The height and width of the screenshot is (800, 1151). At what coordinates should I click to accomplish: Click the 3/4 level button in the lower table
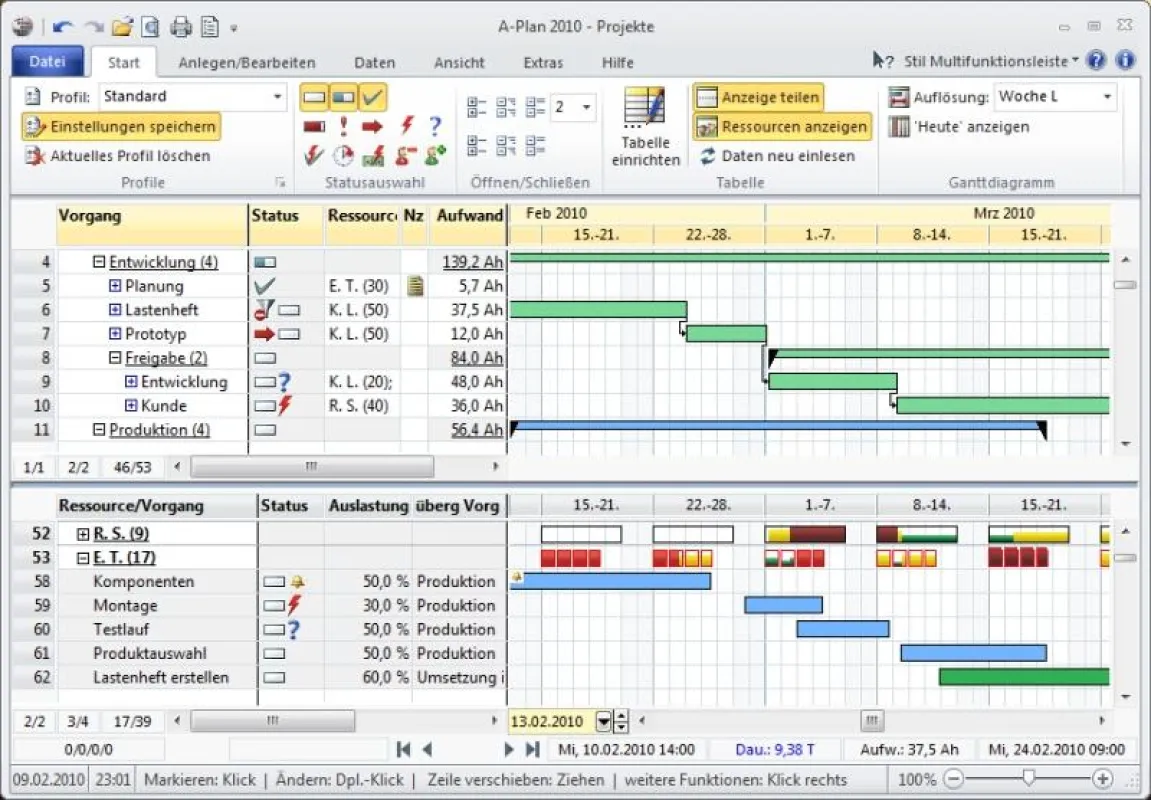(78, 721)
